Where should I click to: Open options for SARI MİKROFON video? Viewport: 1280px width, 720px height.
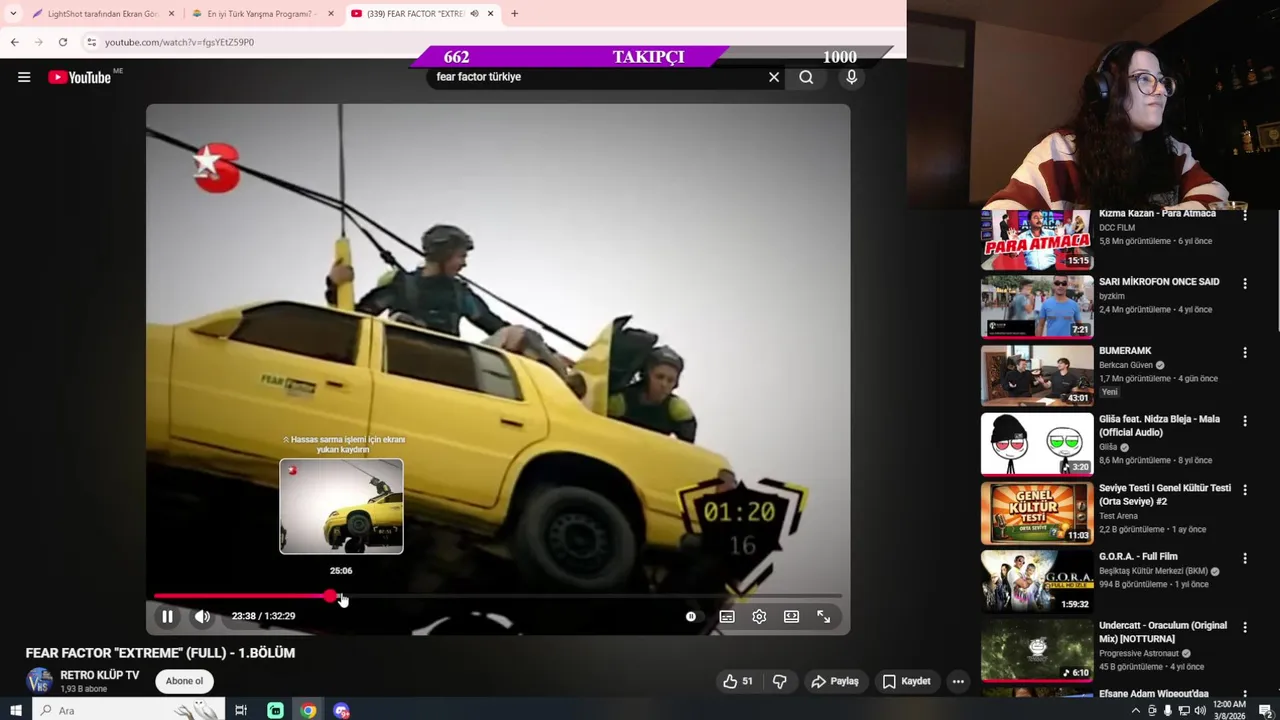pyautogui.click(x=1245, y=284)
